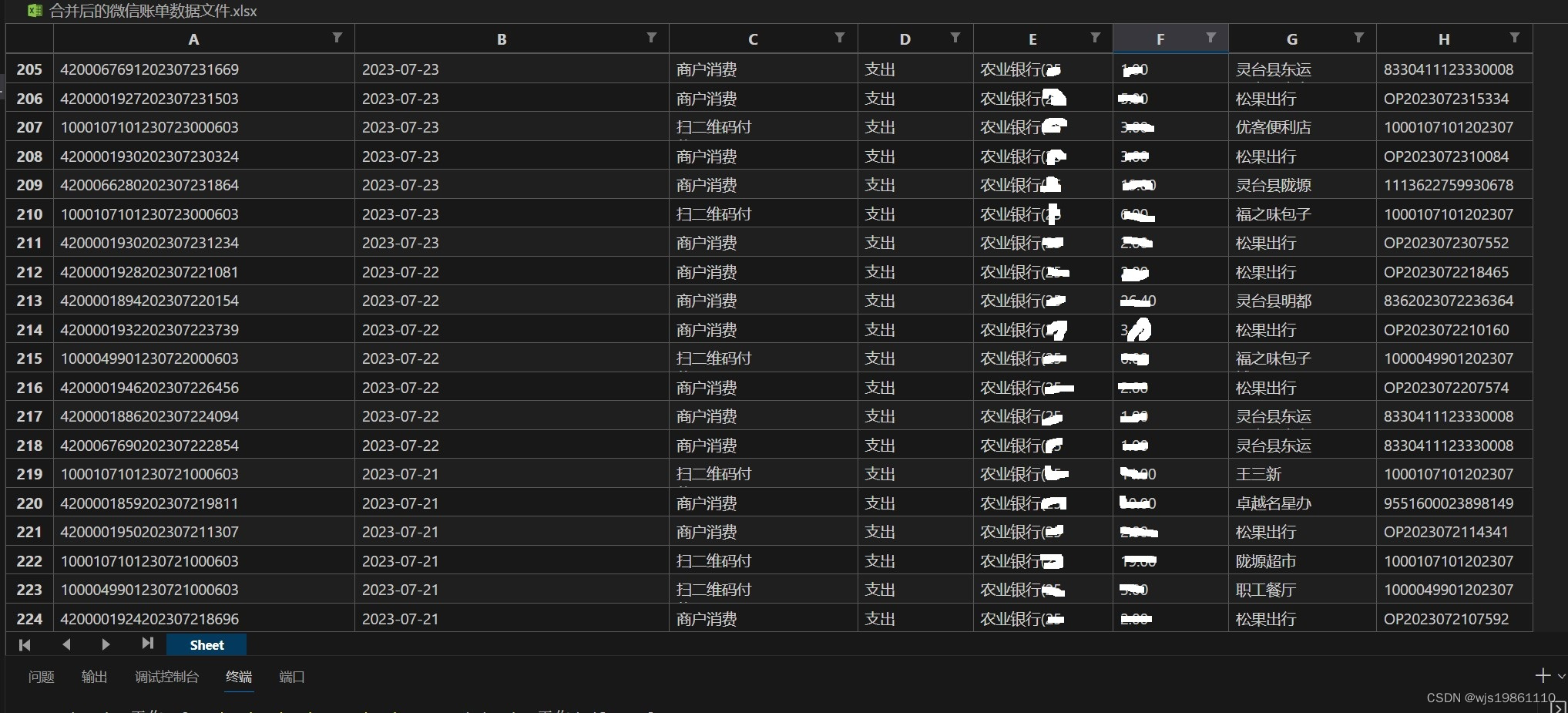Switch to 问题 panel tab
This screenshot has height=713, width=1568.
click(x=41, y=677)
